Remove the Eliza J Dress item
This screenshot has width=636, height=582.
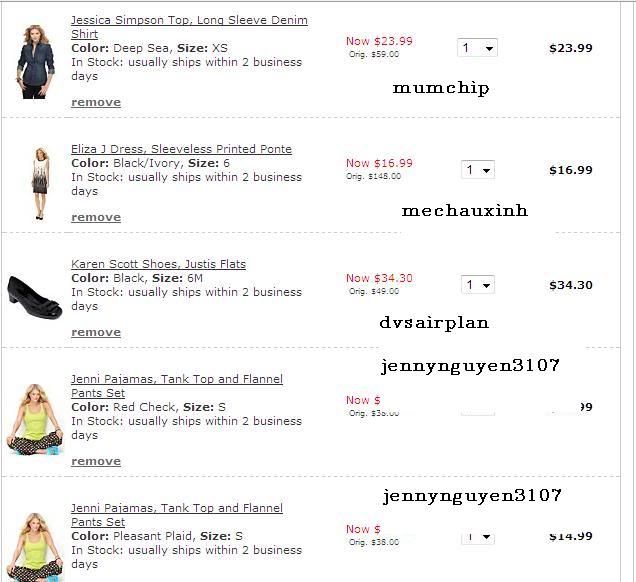click(96, 217)
